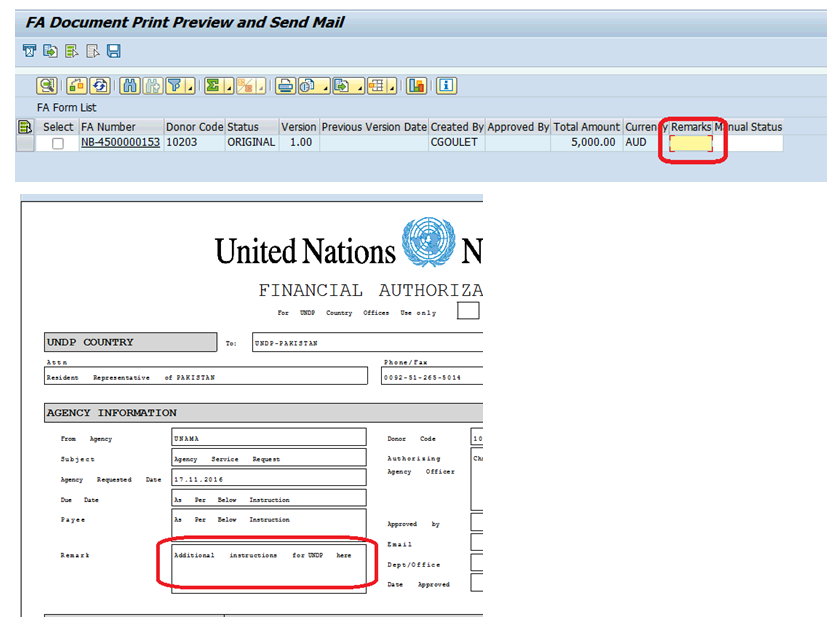Click the Currency cell AUD

[645, 143]
